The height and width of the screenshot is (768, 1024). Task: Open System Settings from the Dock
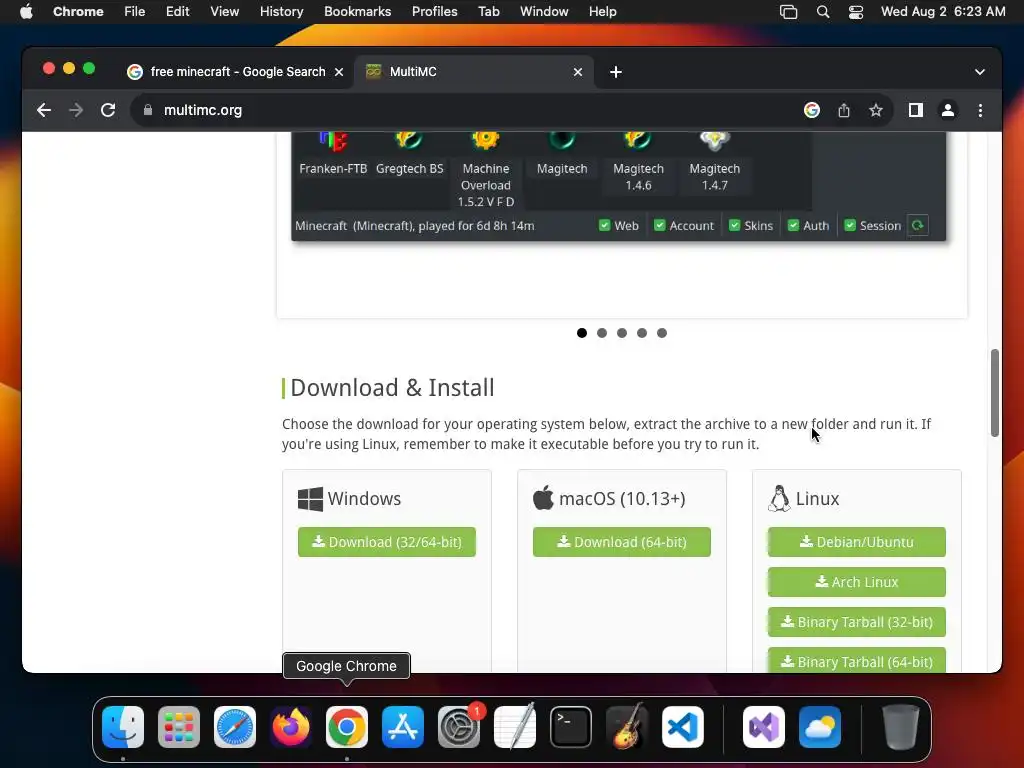[x=458, y=727]
